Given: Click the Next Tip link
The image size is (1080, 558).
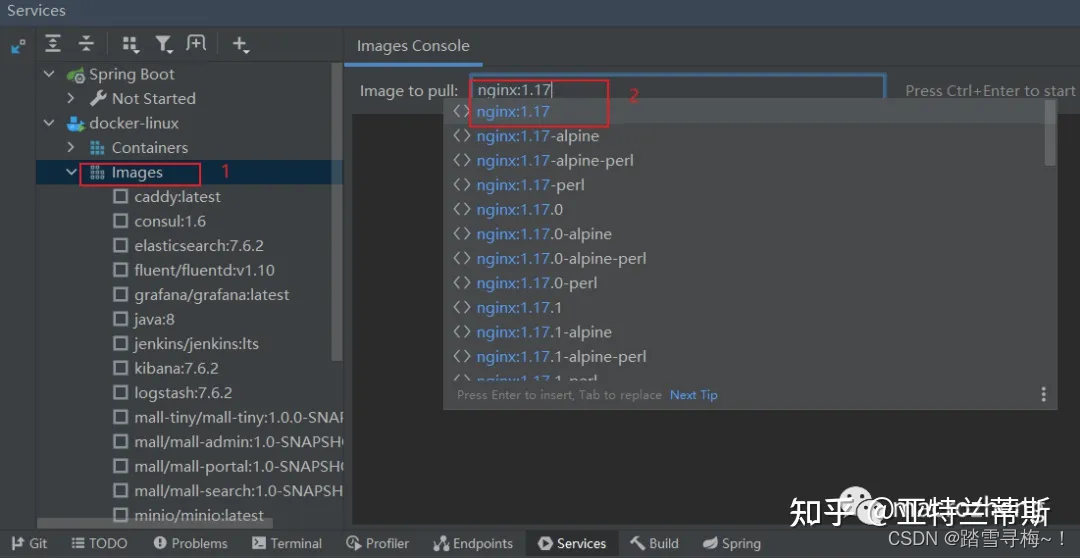Looking at the screenshot, I should [694, 395].
